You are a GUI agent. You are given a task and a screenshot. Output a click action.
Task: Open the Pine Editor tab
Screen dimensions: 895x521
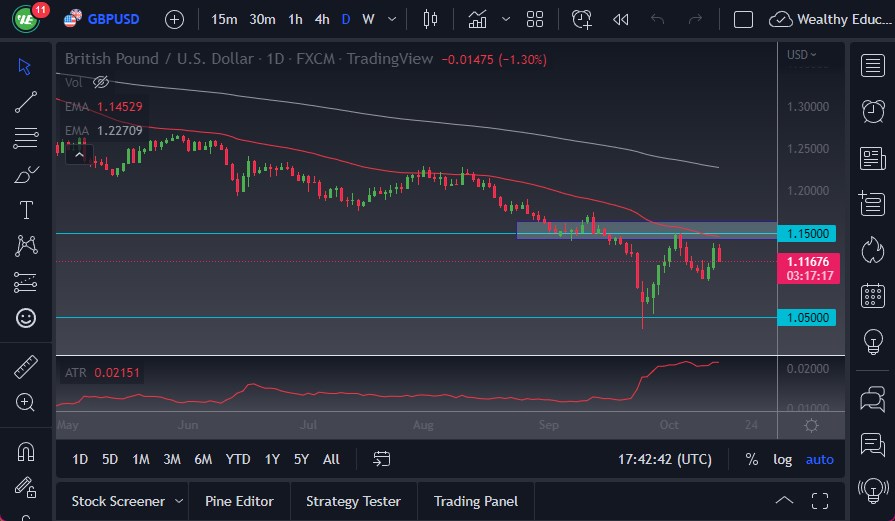[x=240, y=501]
